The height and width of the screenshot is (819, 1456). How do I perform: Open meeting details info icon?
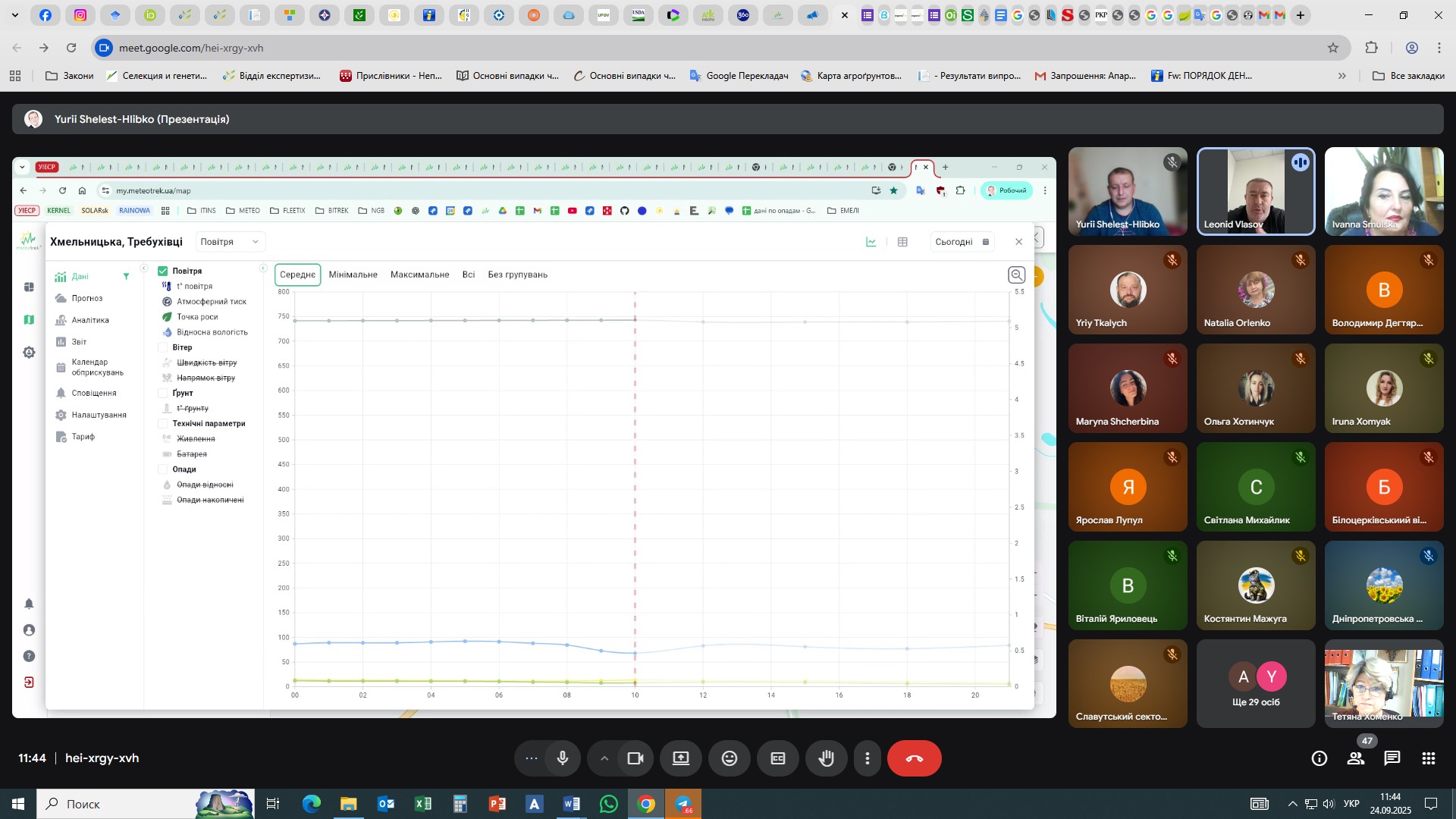[x=1319, y=758]
